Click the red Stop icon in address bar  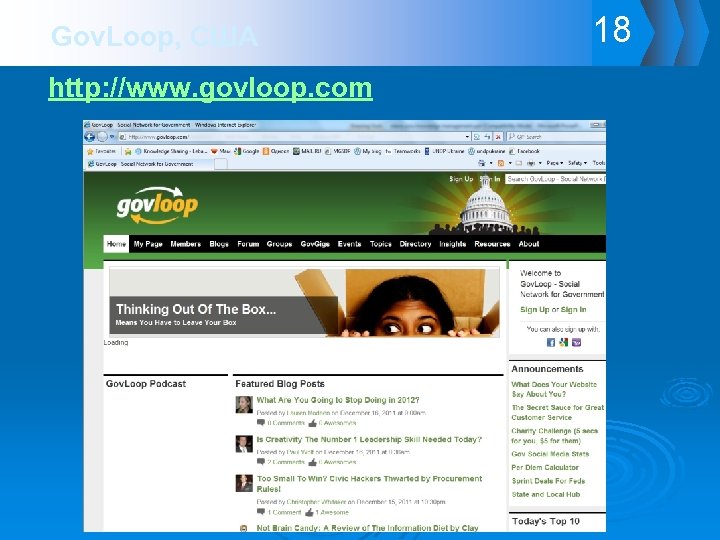click(498, 137)
